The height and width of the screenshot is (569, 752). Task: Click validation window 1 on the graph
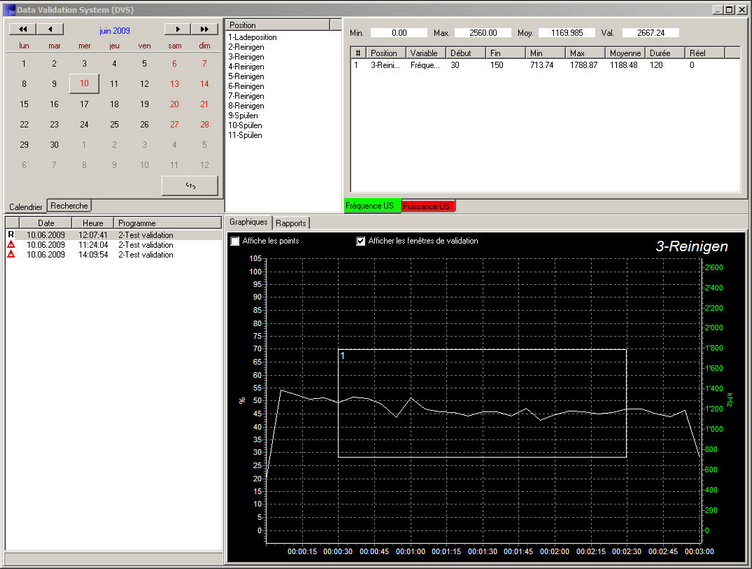pos(482,403)
